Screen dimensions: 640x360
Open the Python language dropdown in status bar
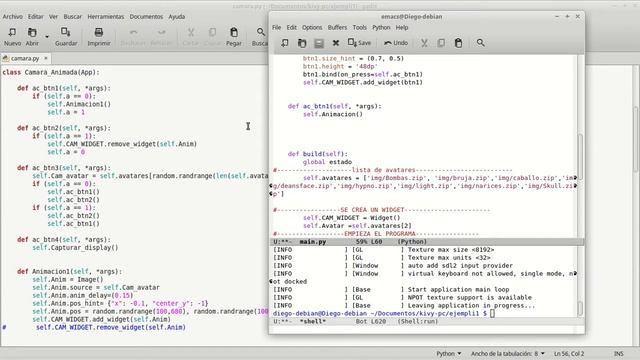(449, 353)
